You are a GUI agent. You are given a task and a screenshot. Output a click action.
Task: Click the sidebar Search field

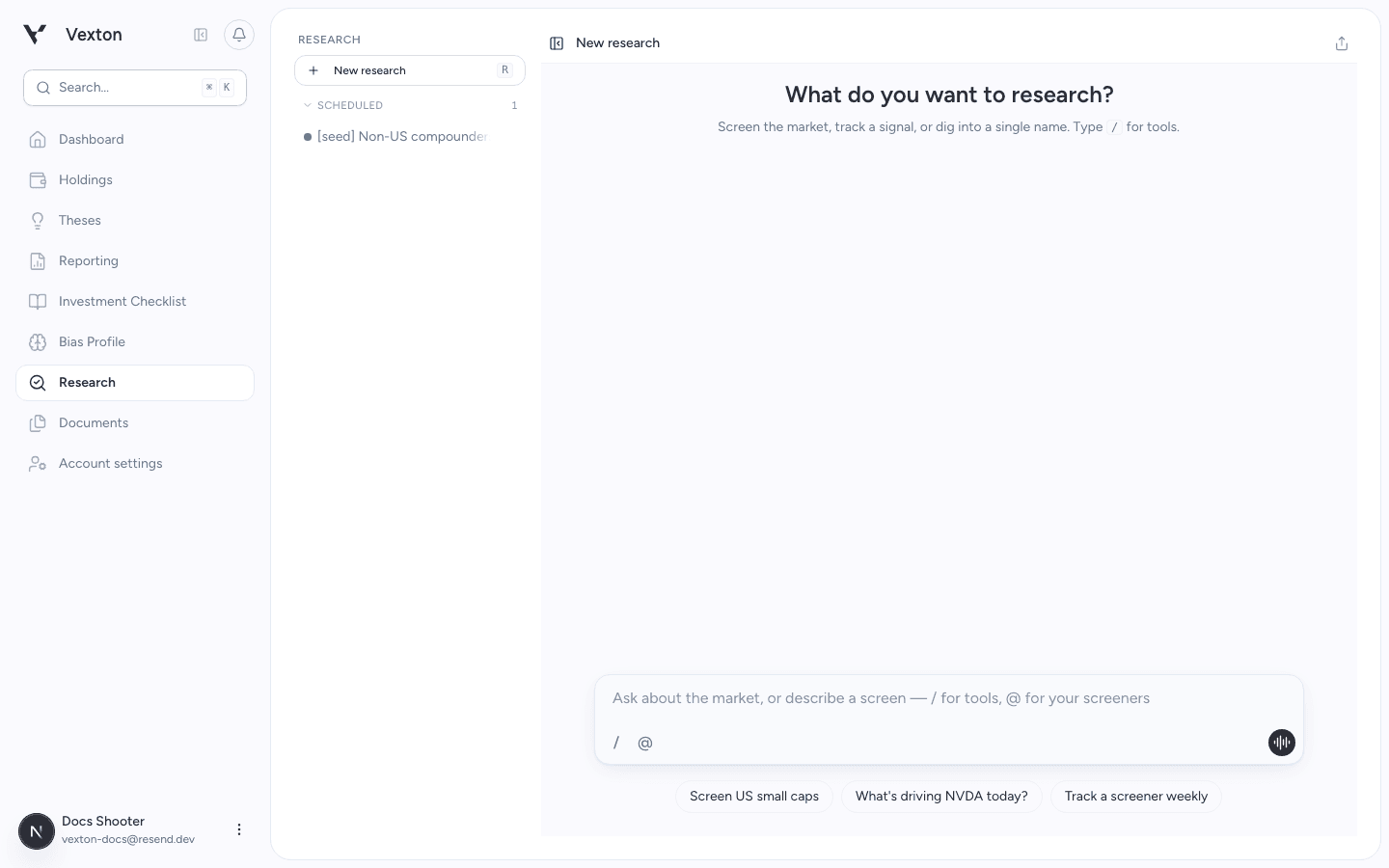pos(135,88)
